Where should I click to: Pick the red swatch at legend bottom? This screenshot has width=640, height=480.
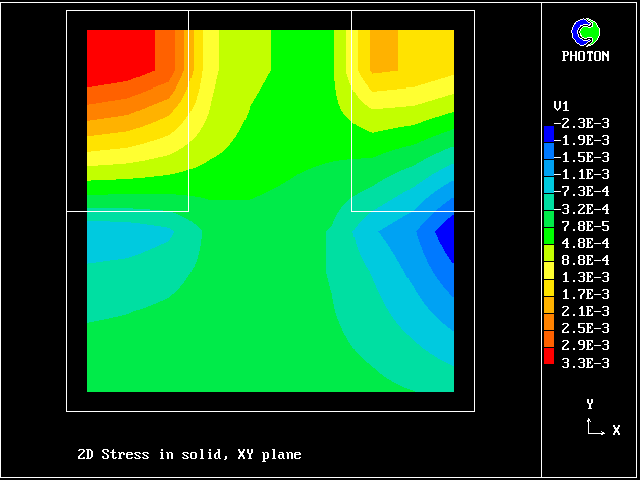[x=548, y=355]
